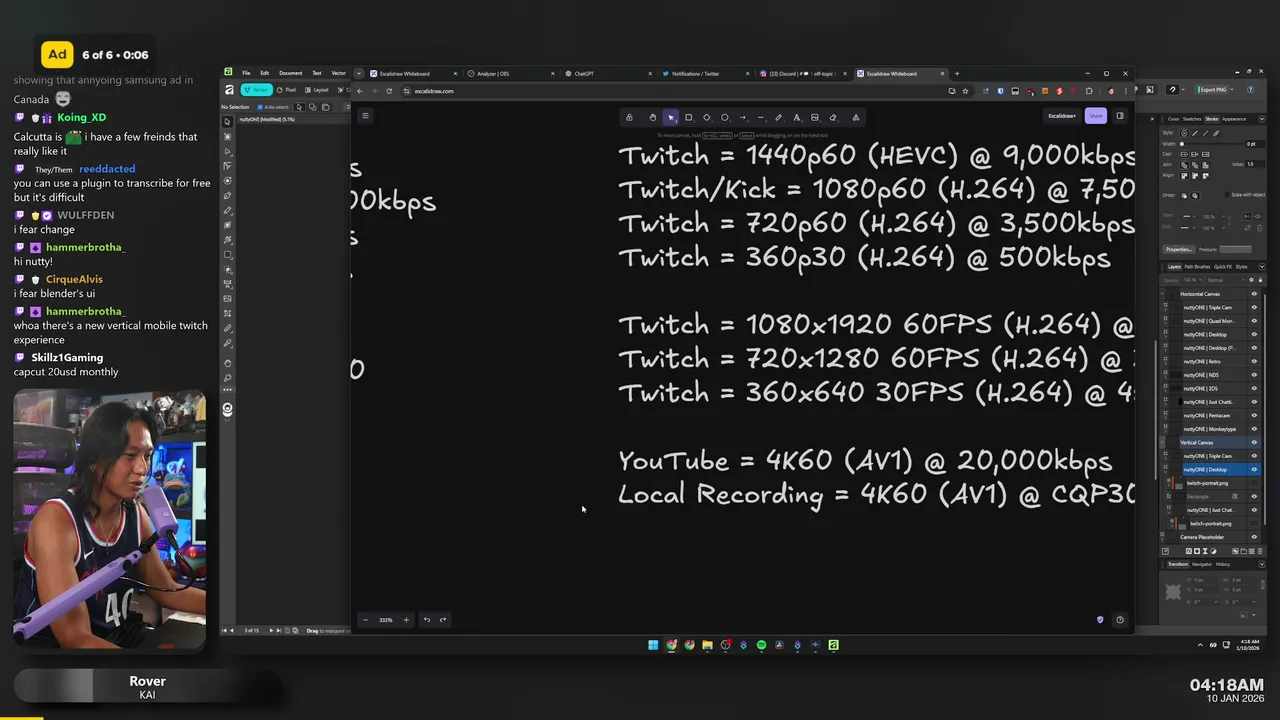Select the Excalidraw hand (pan) tool
The image size is (1280, 720).
tap(652, 117)
